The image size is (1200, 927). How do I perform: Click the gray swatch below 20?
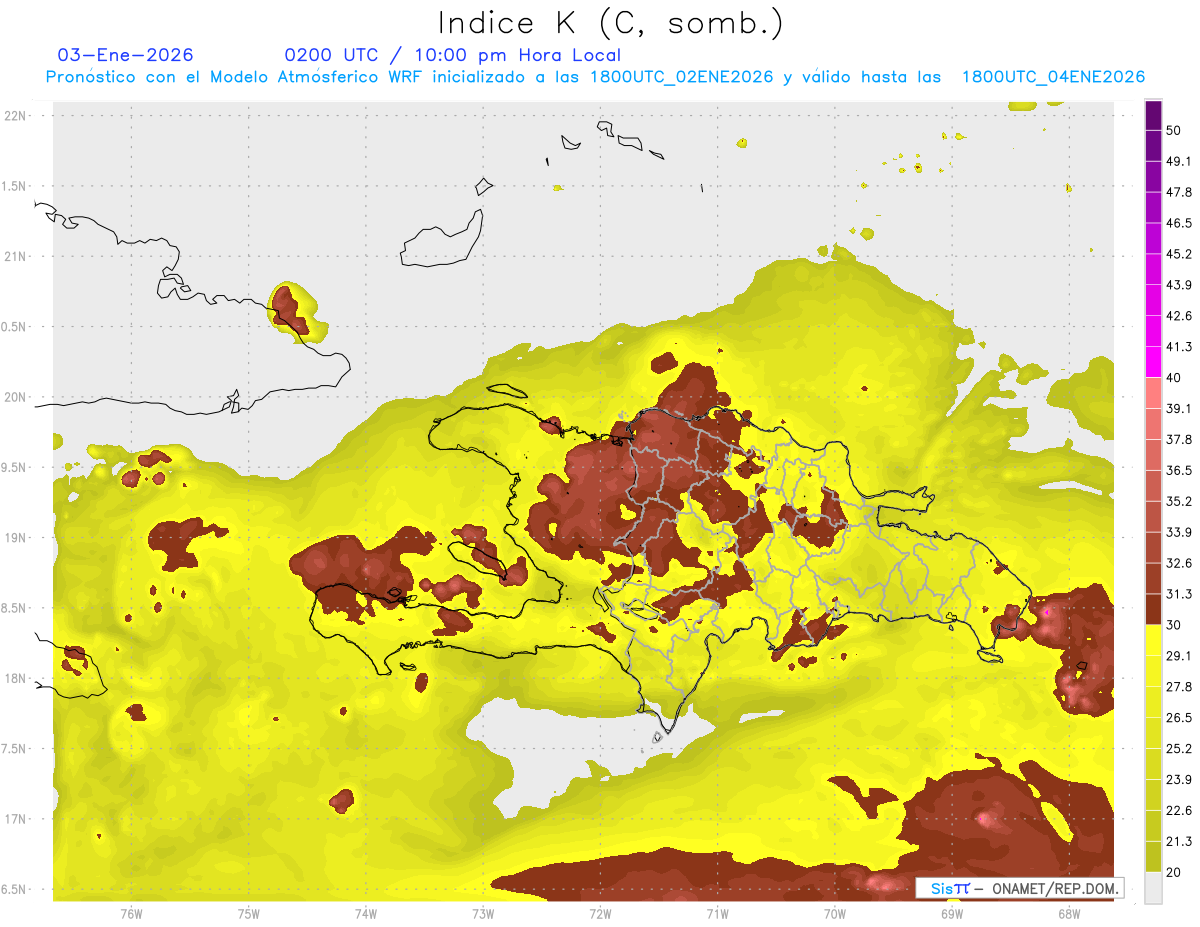(1153, 887)
